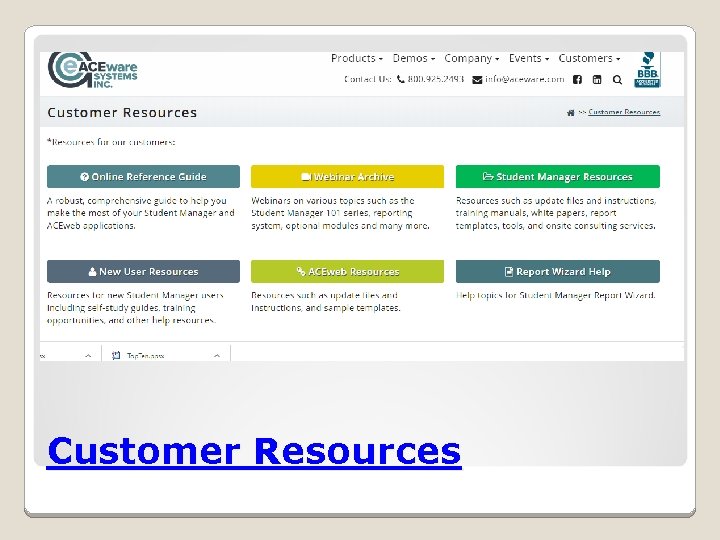This screenshot has height=540, width=720.
Task: Open the Report Wizard Help button
Action: click(557, 271)
